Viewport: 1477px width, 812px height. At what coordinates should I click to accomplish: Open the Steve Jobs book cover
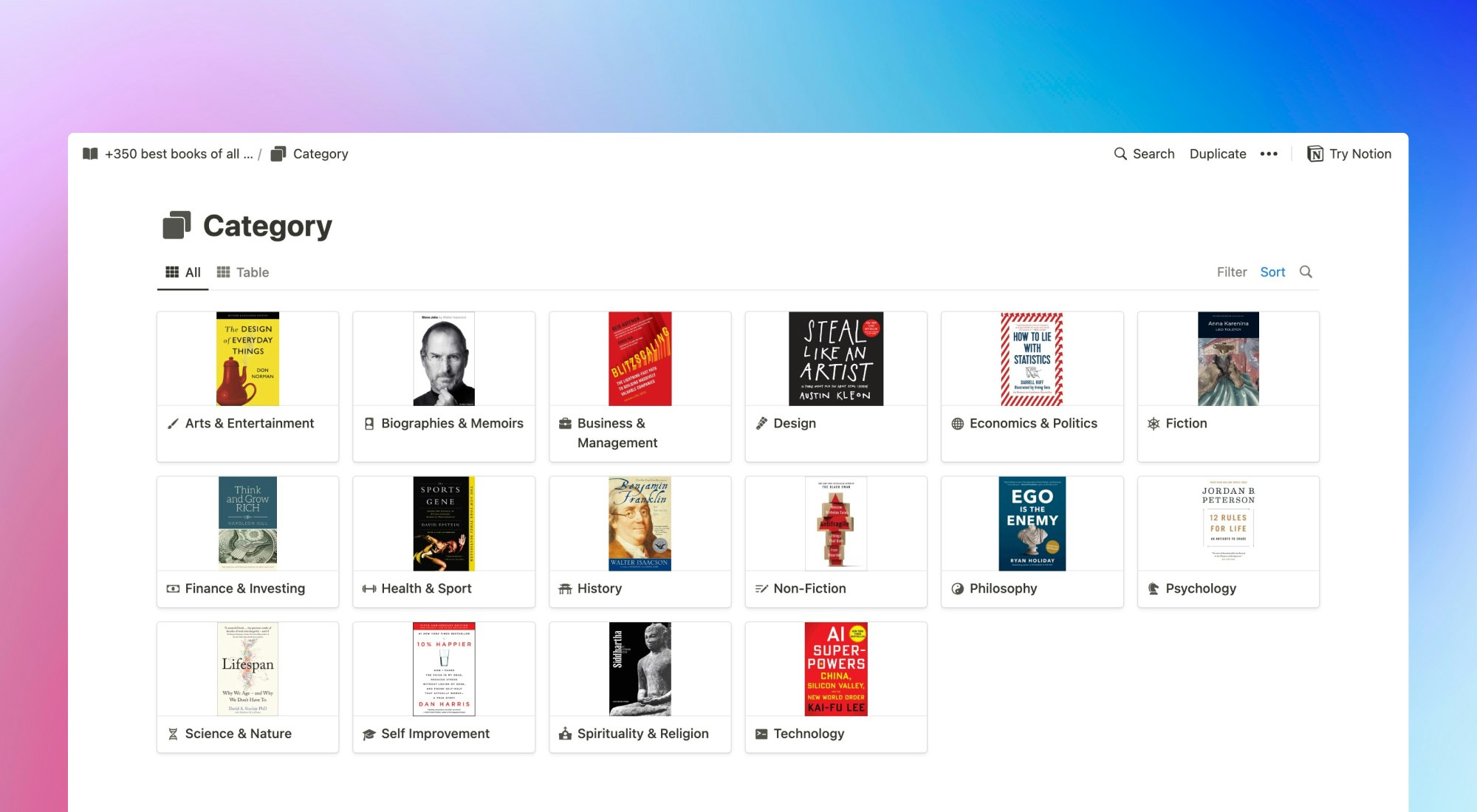[x=444, y=359]
